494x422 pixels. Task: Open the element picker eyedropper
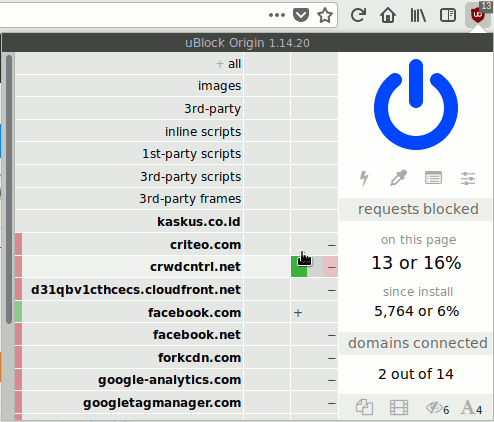[399, 178]
